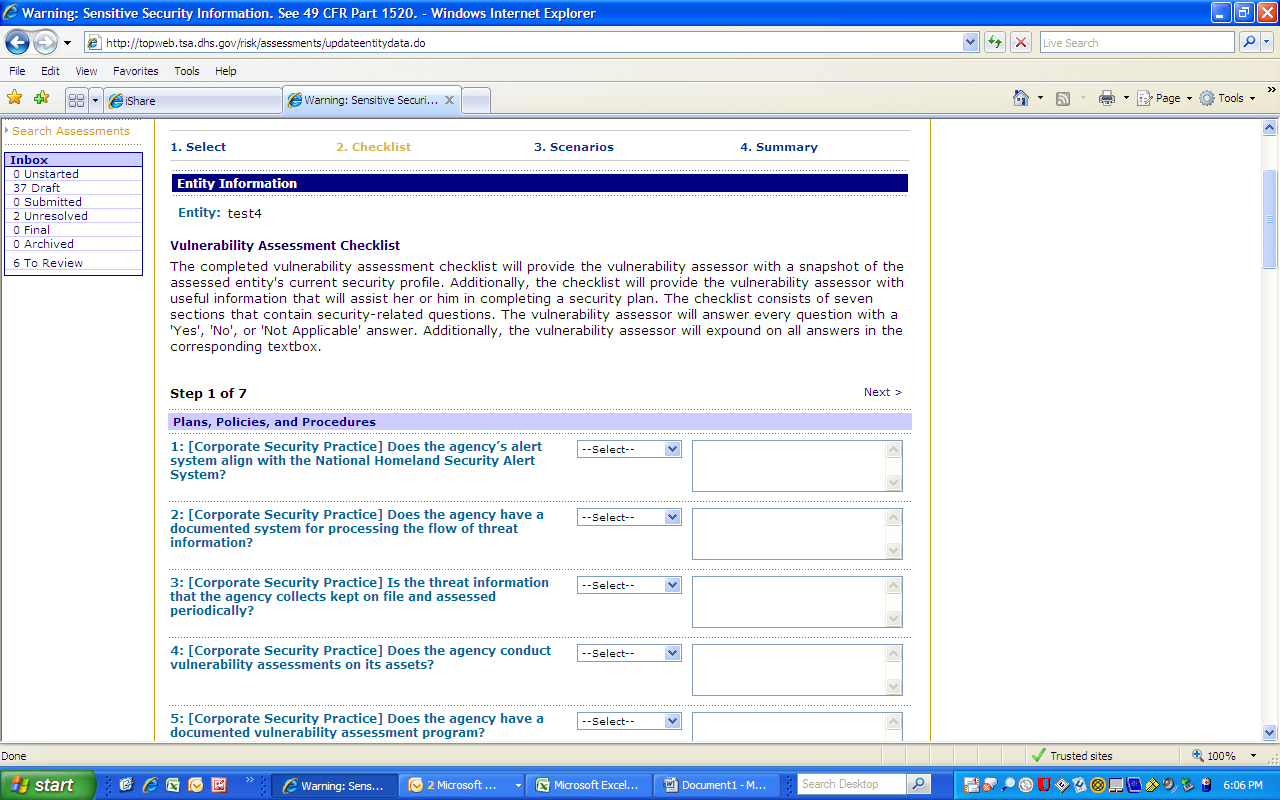
Task: Open the Favorites menu
Action: point(135,71)
